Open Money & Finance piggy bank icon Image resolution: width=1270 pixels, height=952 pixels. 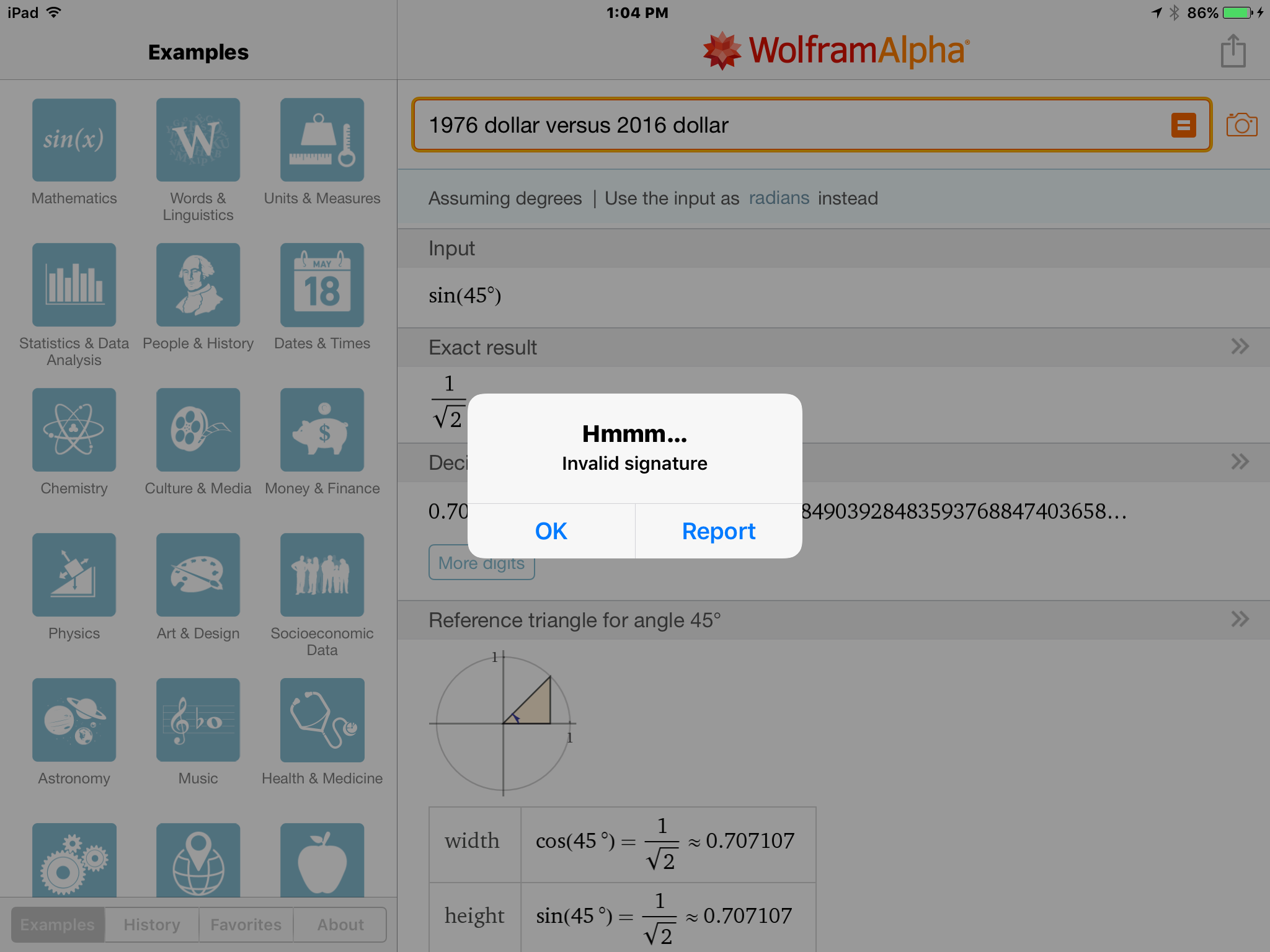click(322, 430)
